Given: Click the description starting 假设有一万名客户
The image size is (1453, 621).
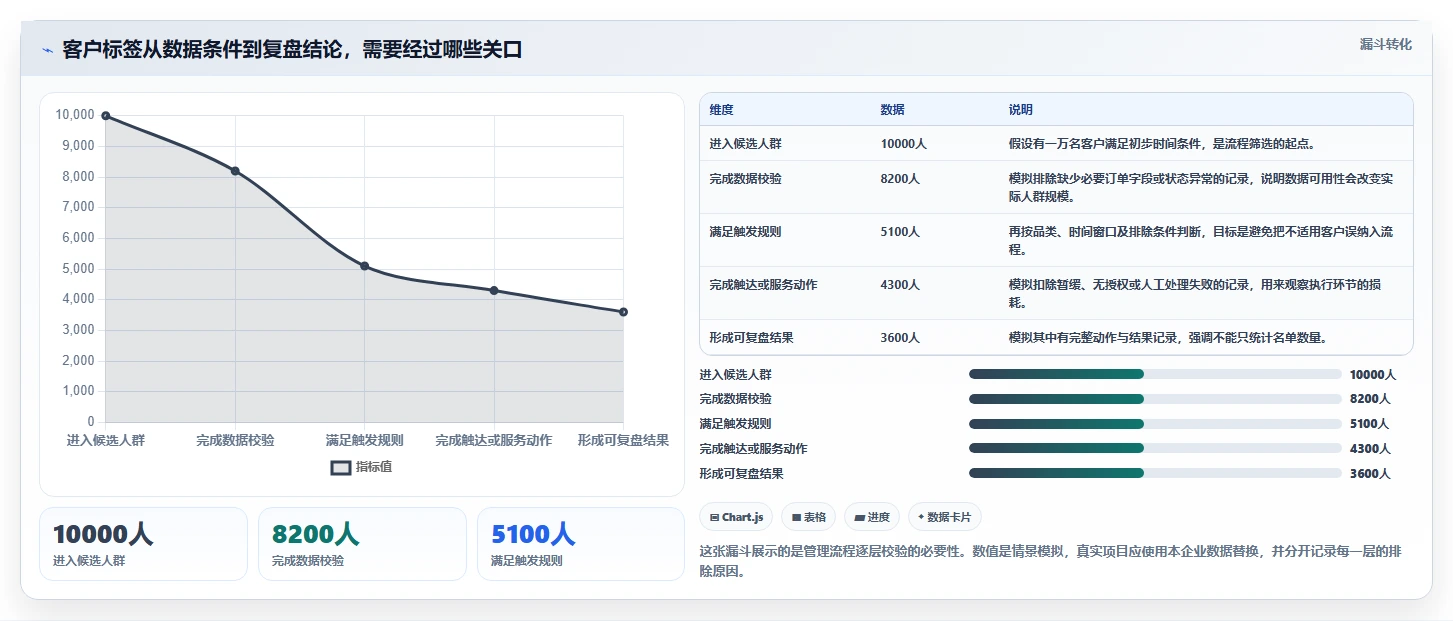Looking at the screenshot, I should point(1165,144).
